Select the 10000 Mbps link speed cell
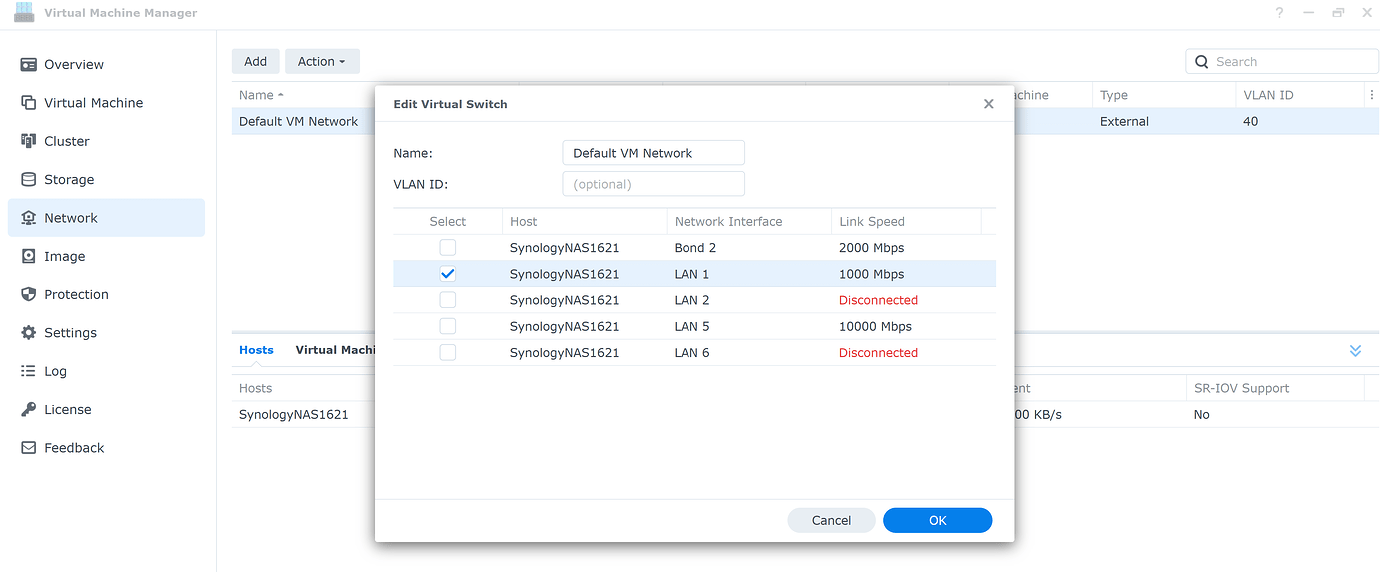This screenshot has height=572, width=1380. [x=875, y=326]
